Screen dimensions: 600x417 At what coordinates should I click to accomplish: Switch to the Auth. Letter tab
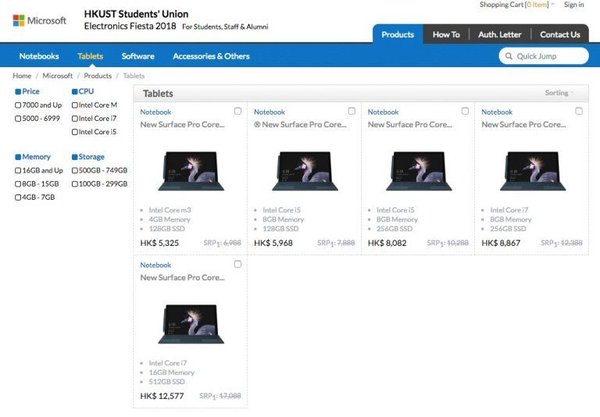(500, 34)
